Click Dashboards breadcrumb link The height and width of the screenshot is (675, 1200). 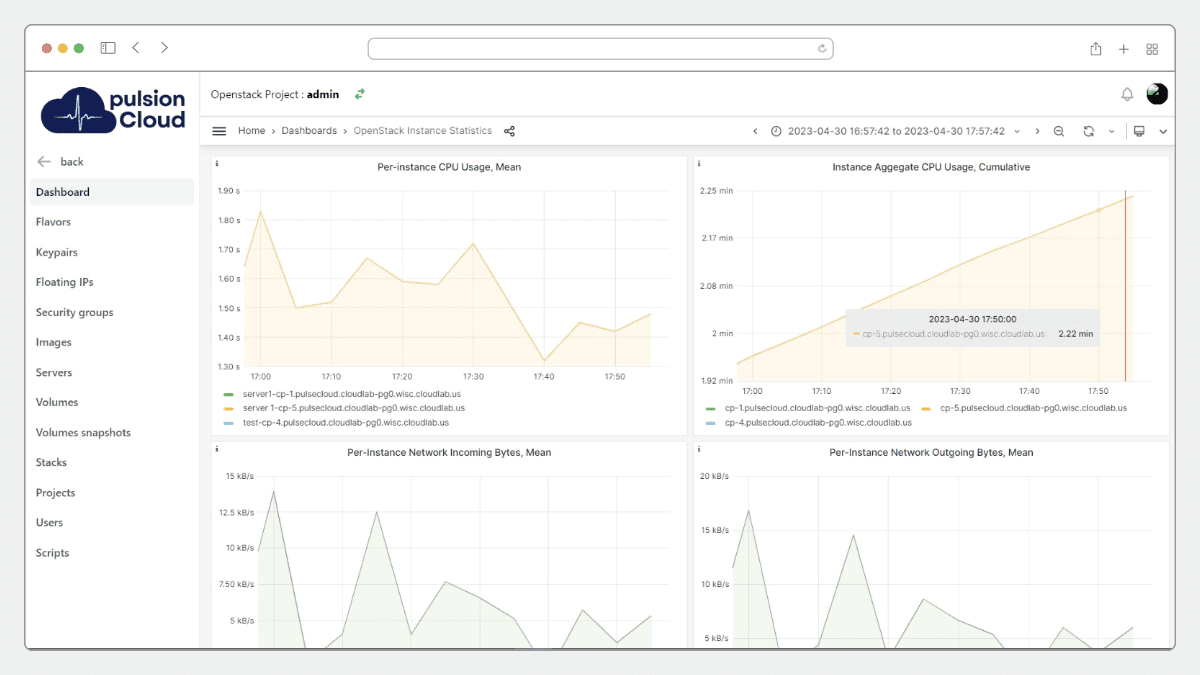[309, 131]
